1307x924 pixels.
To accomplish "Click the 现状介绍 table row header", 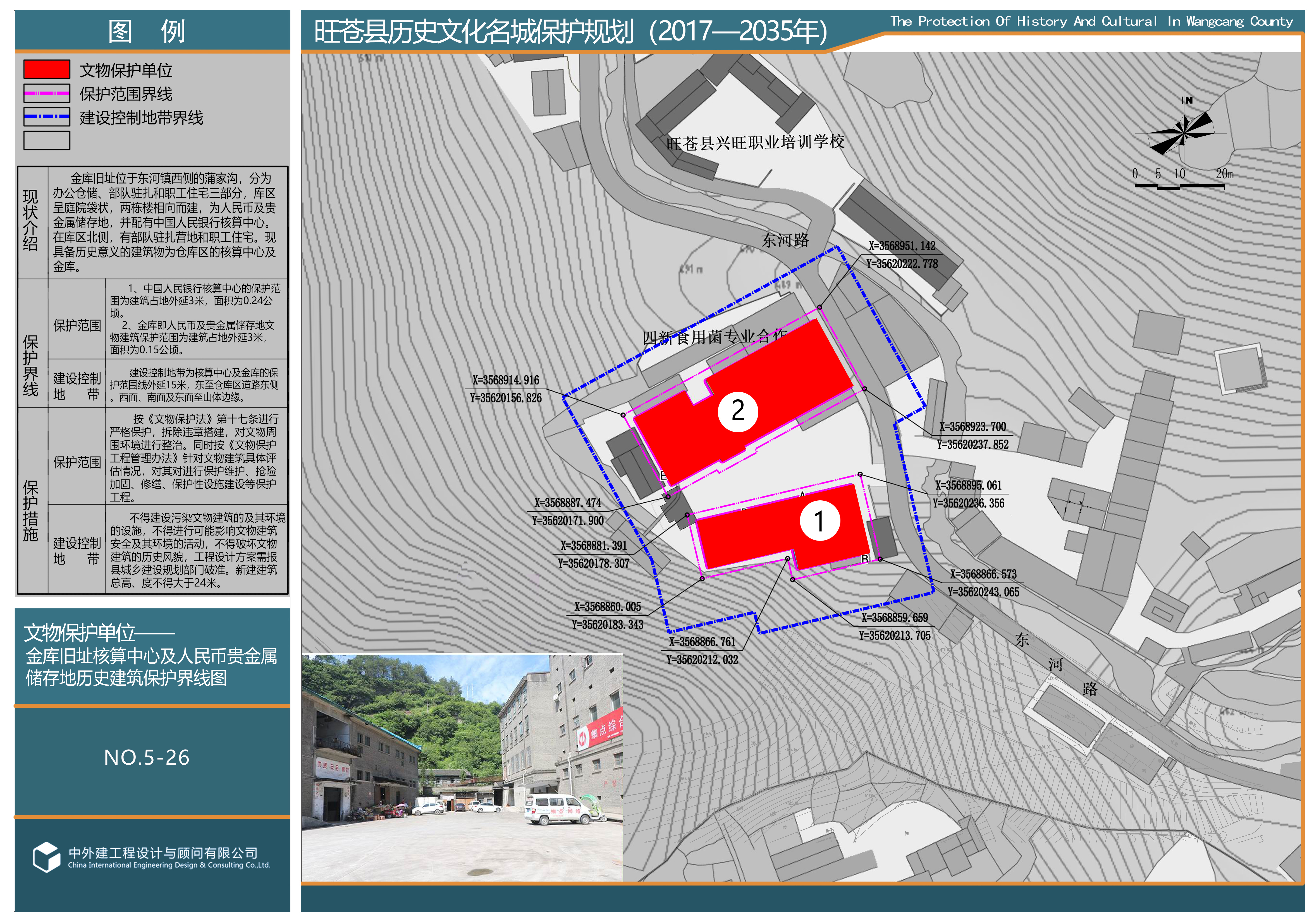I will [x=31, y=221].
